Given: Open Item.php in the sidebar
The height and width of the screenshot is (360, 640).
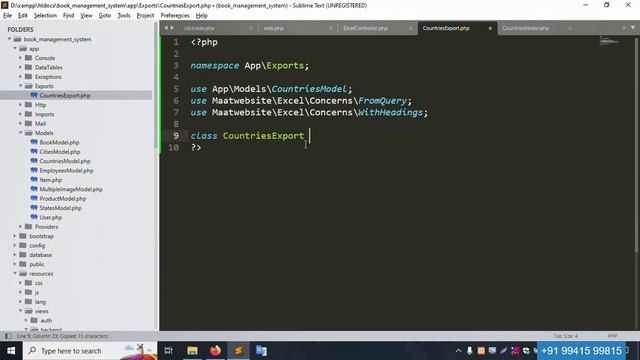Looking at the screenshot, I should [51, 180].
